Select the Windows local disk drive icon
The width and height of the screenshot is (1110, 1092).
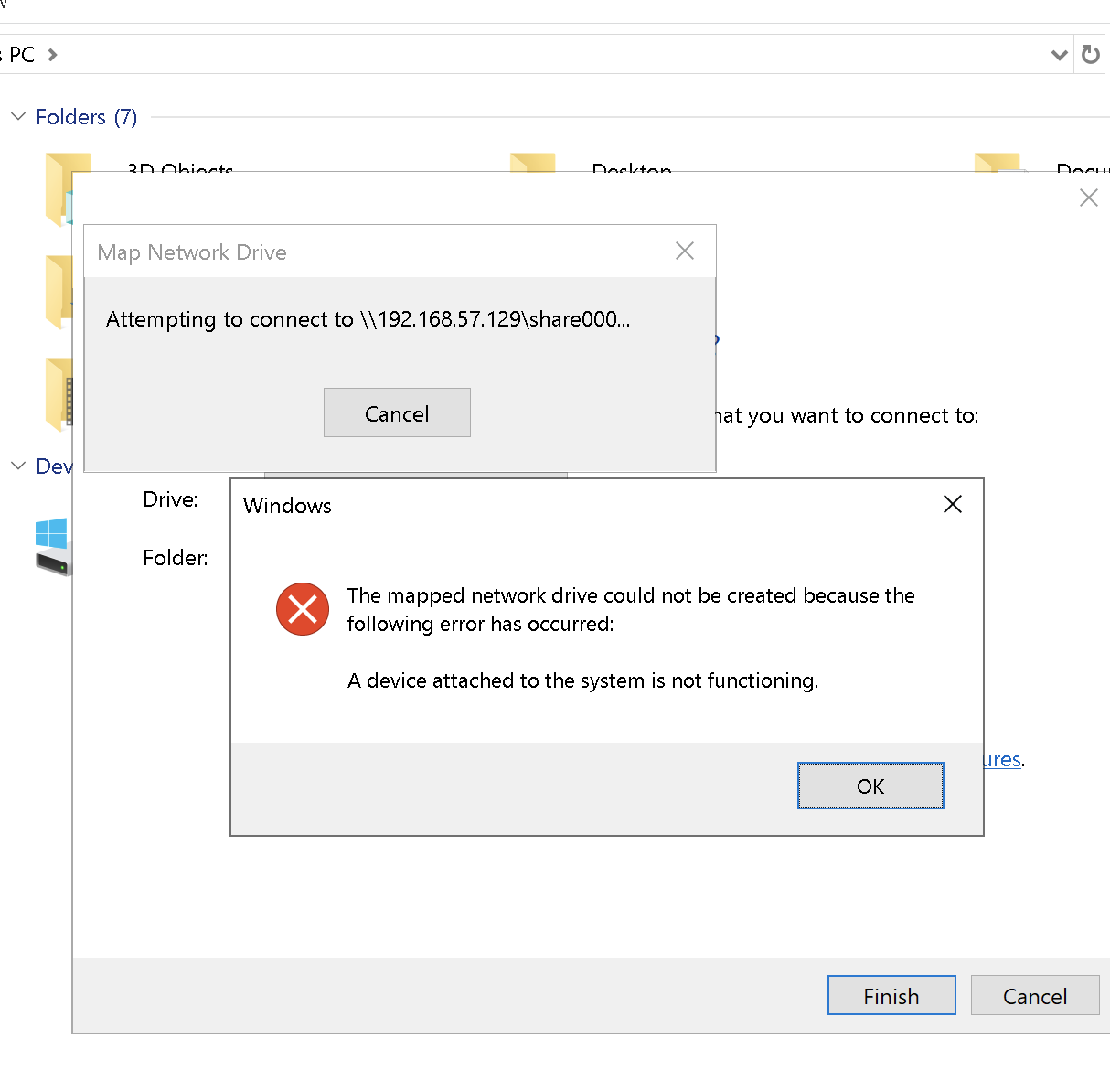click(53, 546)
